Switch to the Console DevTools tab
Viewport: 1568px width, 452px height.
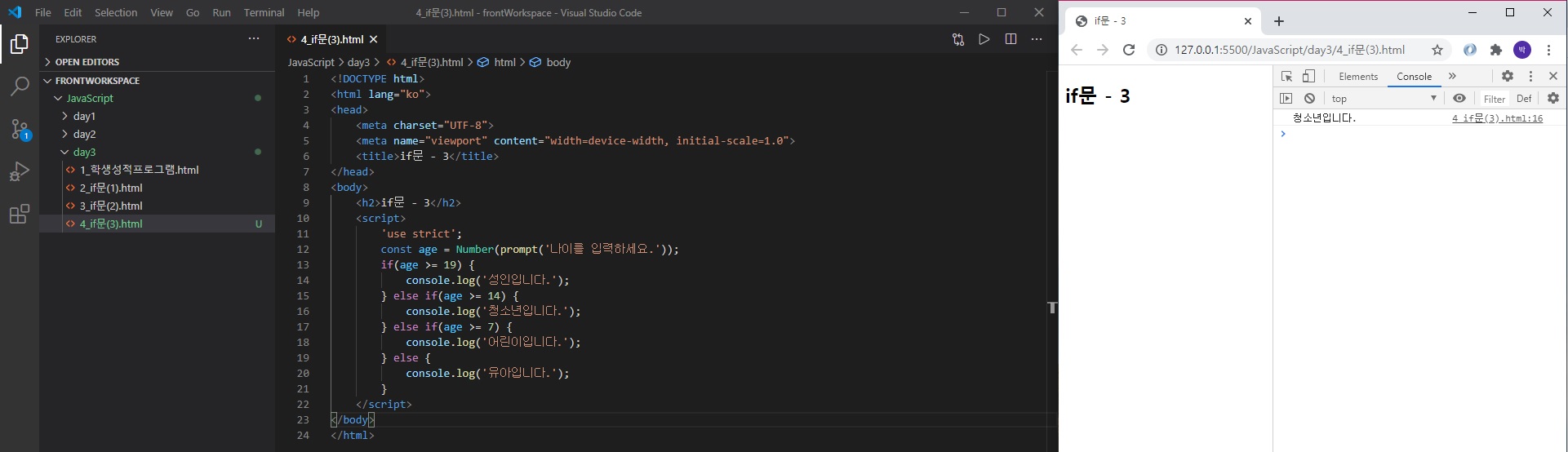1414,76
